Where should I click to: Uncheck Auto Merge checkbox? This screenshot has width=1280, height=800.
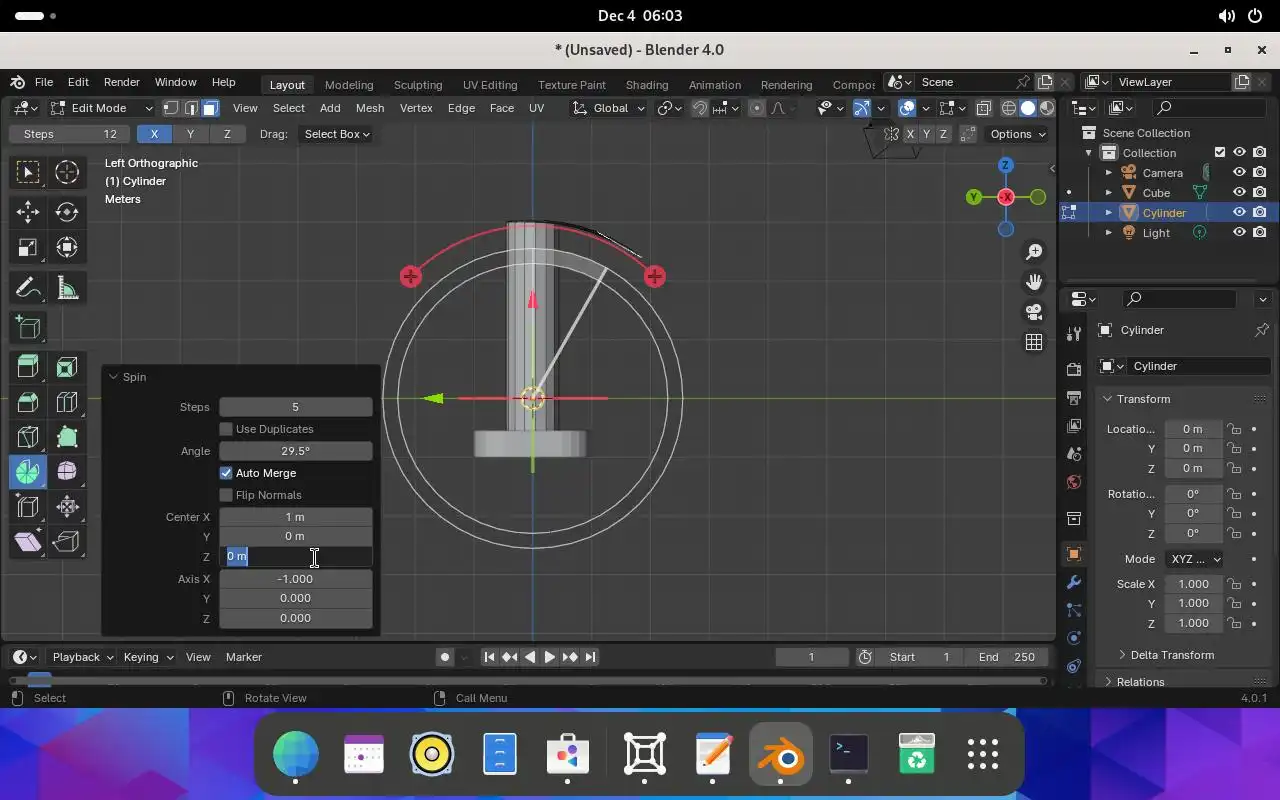[226, 473]
